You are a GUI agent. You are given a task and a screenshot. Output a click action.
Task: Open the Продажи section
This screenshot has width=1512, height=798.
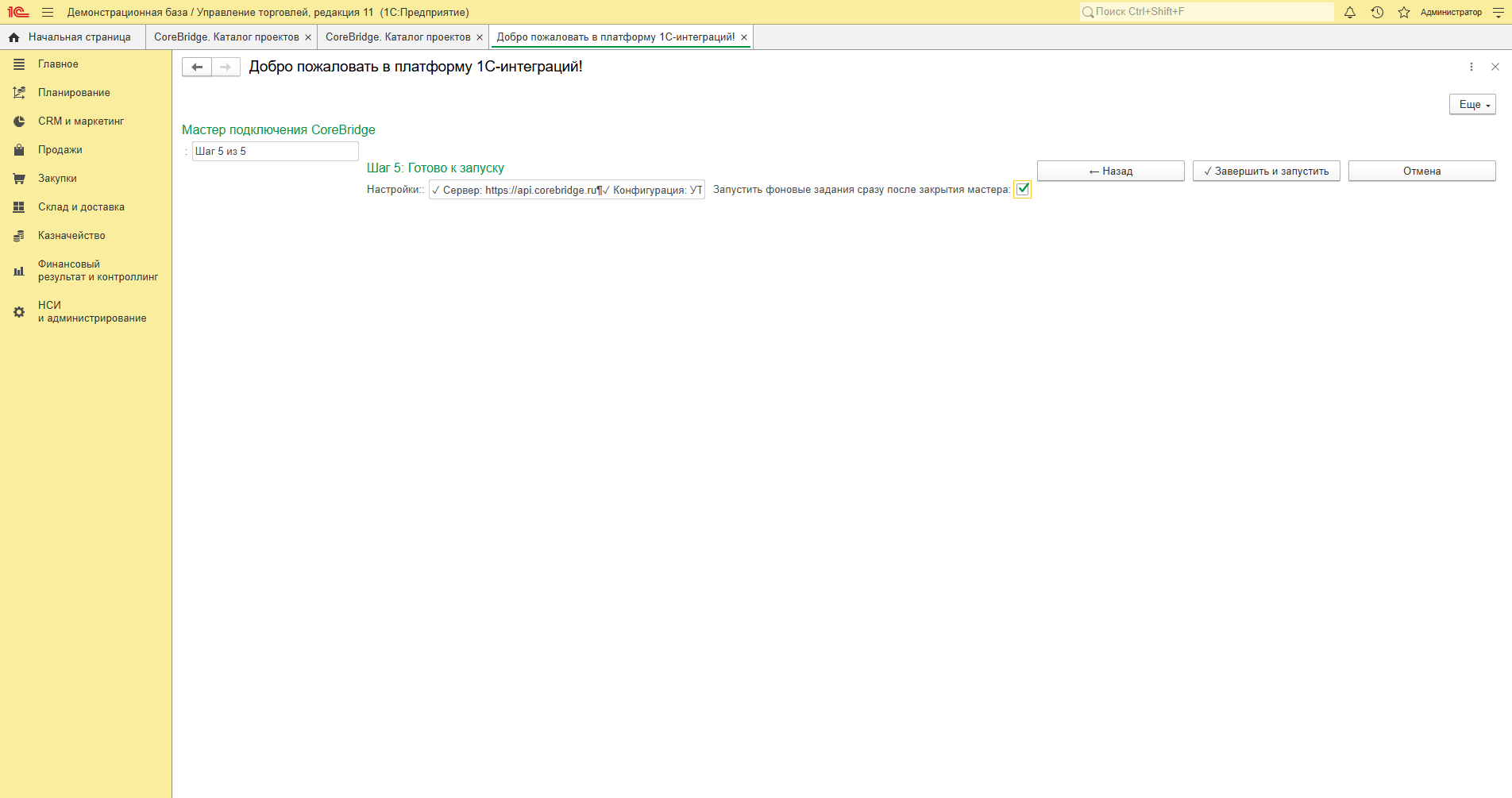86,150
